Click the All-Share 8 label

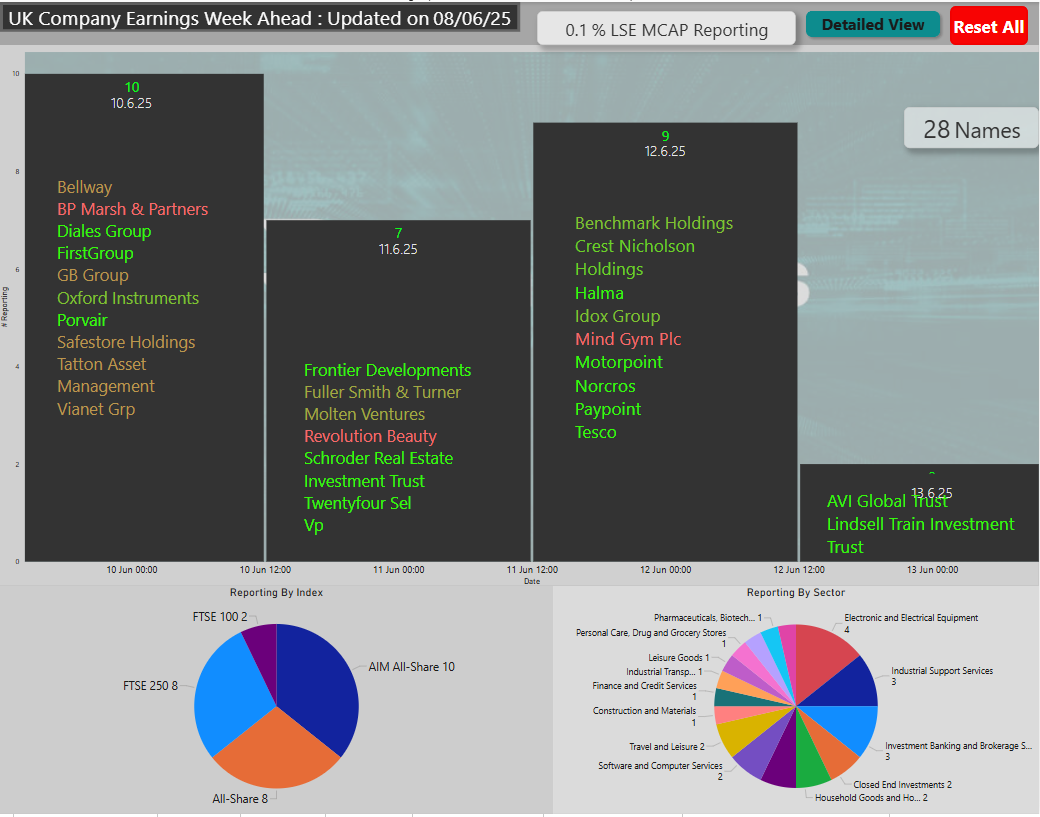(240, 798)
